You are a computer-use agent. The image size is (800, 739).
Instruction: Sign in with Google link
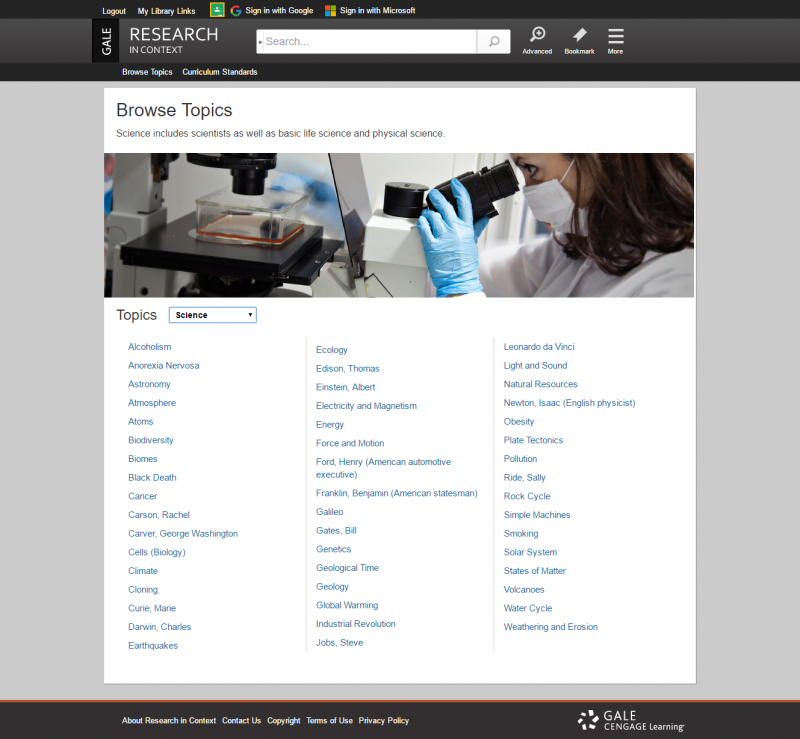279,11
